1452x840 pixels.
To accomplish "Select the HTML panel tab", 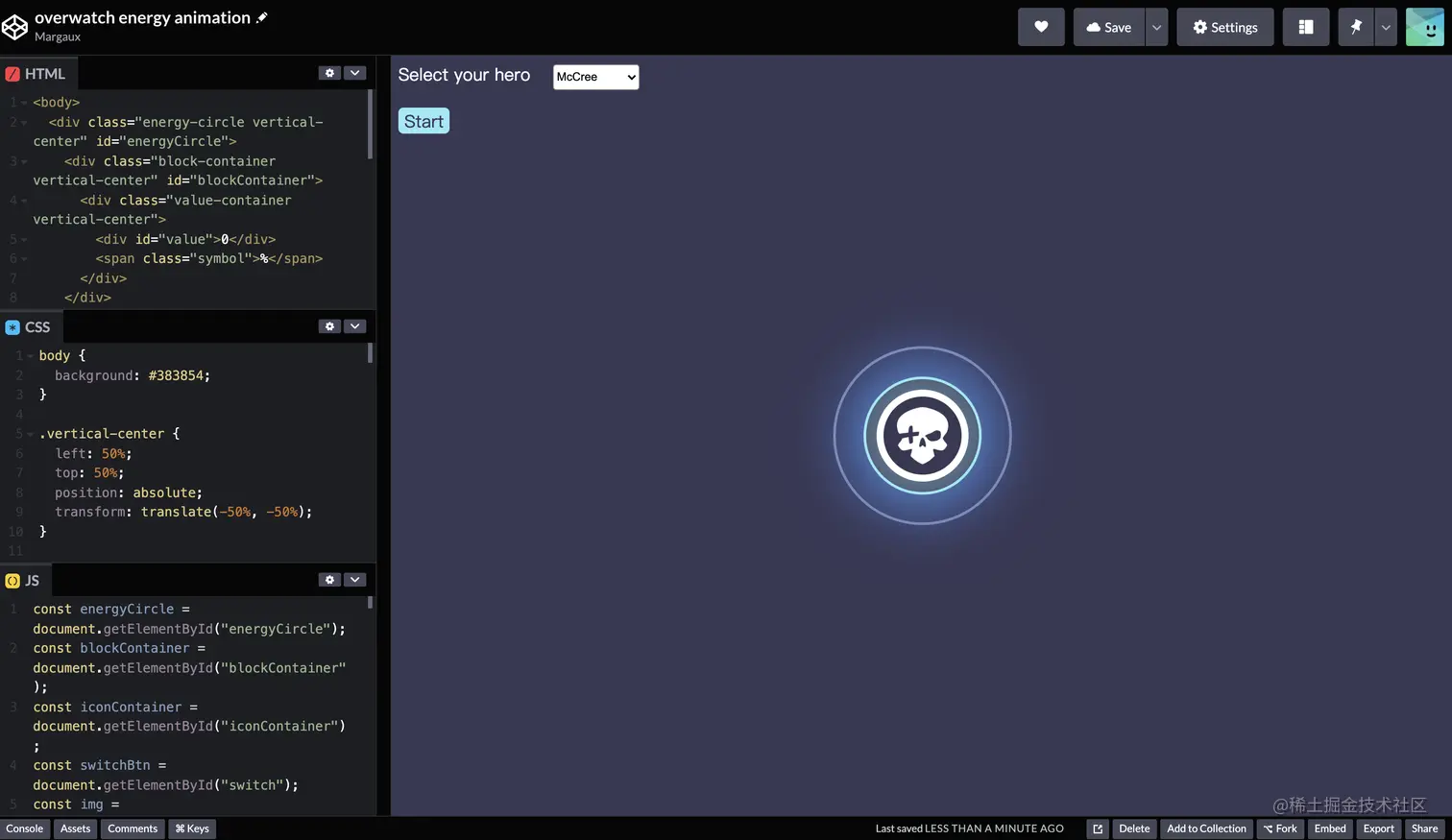I will point(36,74).
